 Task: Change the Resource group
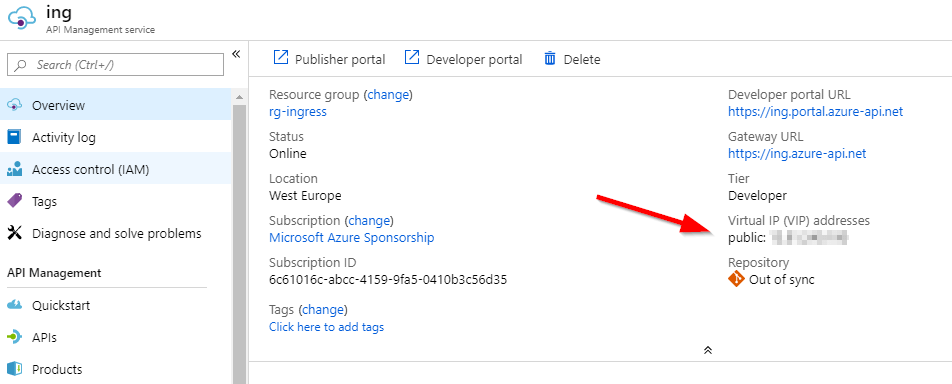tap(387, 95)
